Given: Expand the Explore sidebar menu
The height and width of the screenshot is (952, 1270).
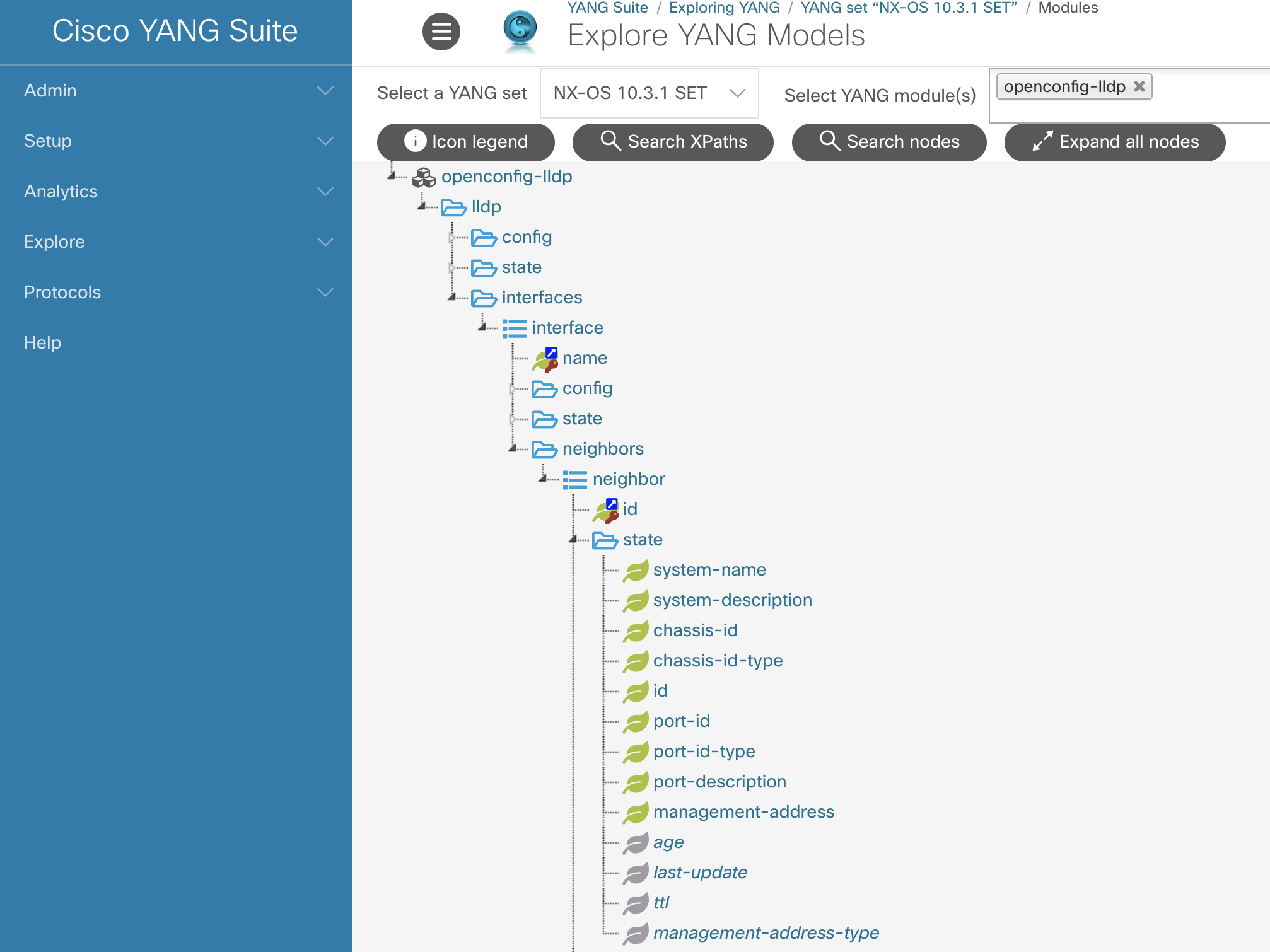Looking at the screenshot, I should pyautogui.click(x=176, y=241).
